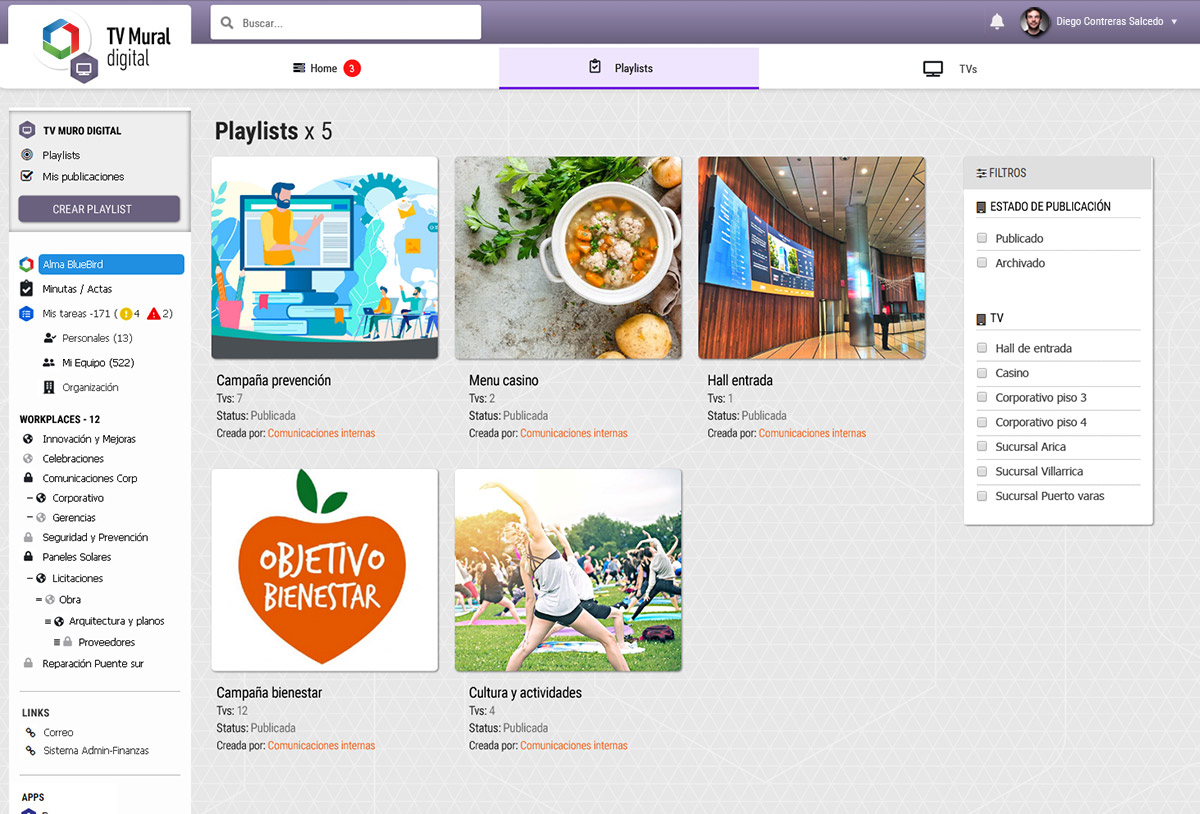Switch to the Playlists tab

629,68
